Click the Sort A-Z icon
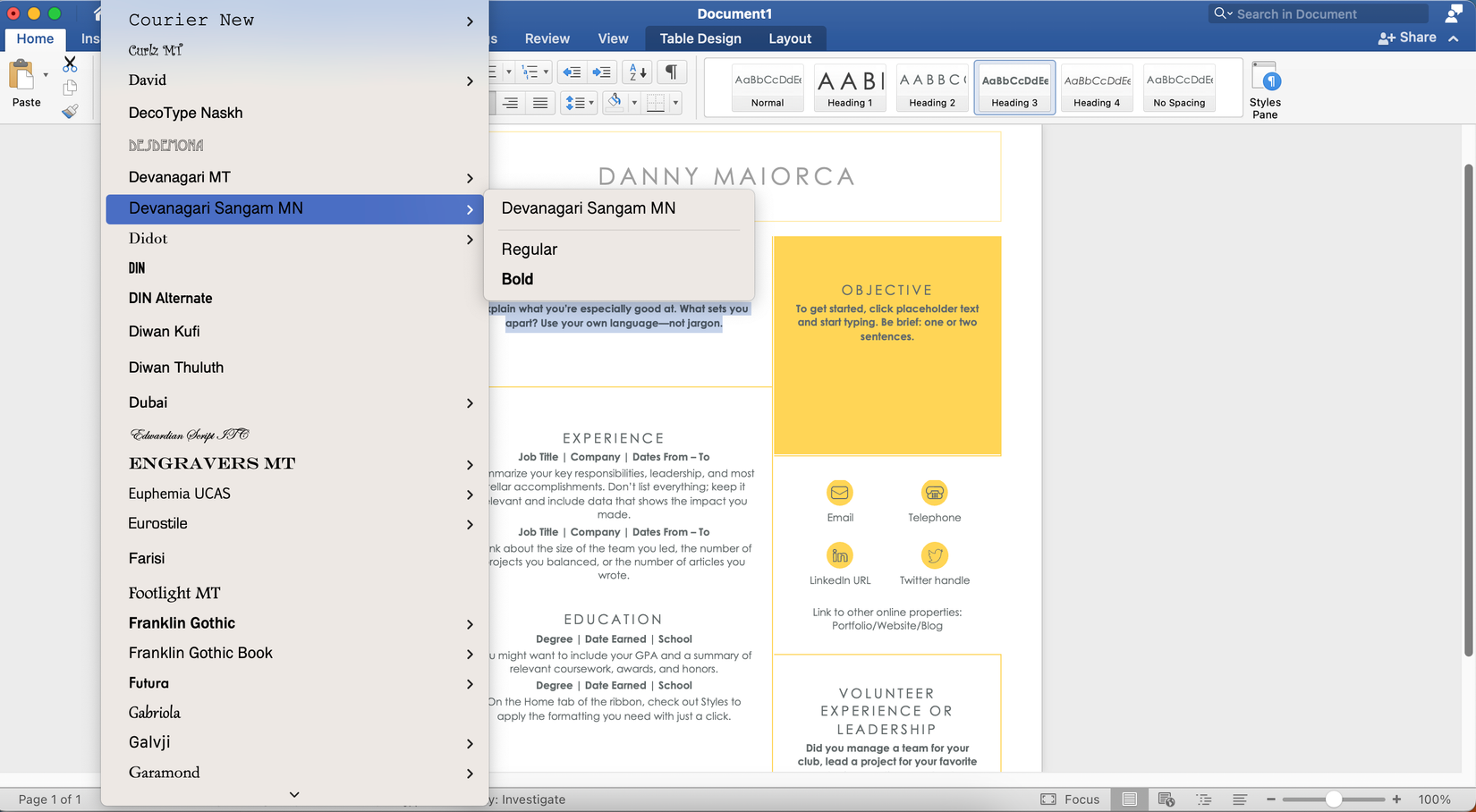 point(637,72)
